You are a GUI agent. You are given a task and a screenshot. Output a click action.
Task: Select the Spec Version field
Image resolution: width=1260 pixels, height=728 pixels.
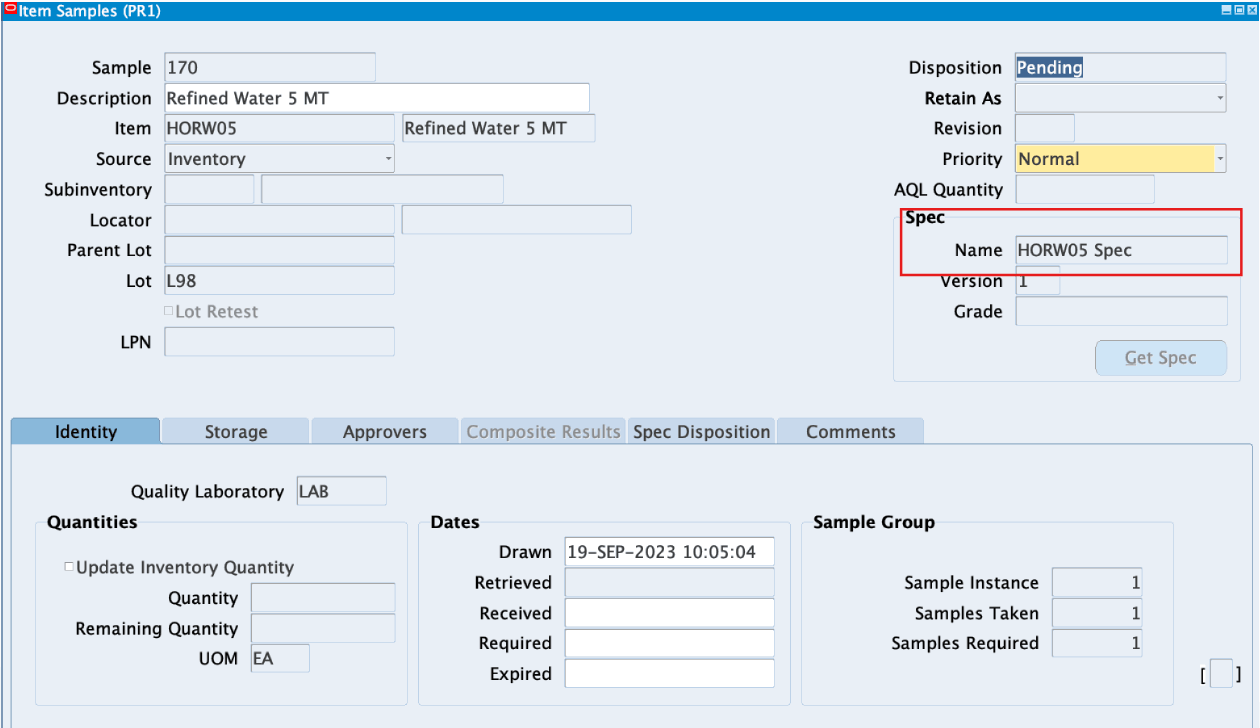click(x=1037, y=281)
